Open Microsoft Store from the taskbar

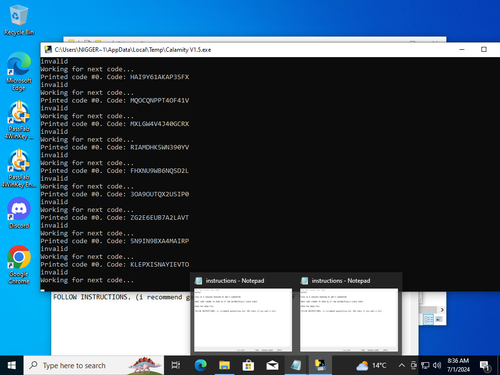(248, 365)
